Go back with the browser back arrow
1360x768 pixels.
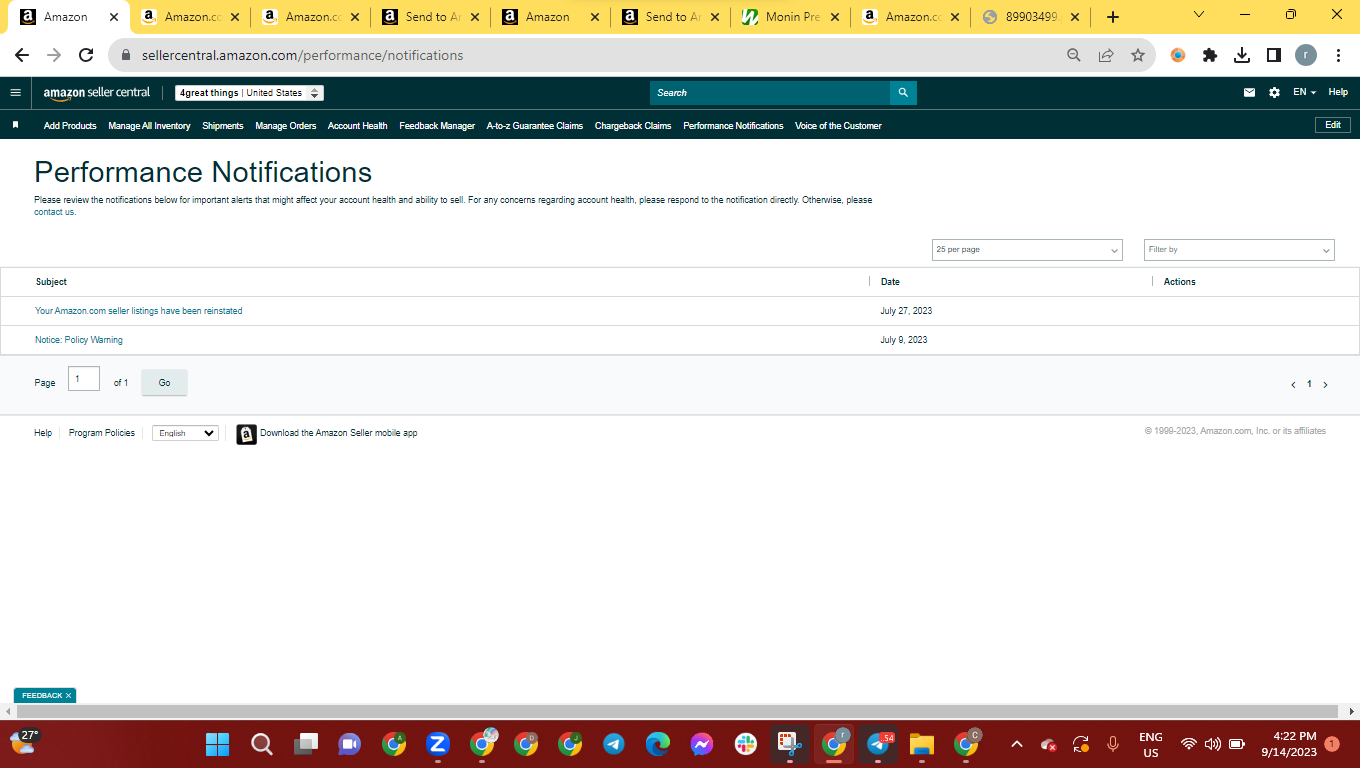click(22, 55)
